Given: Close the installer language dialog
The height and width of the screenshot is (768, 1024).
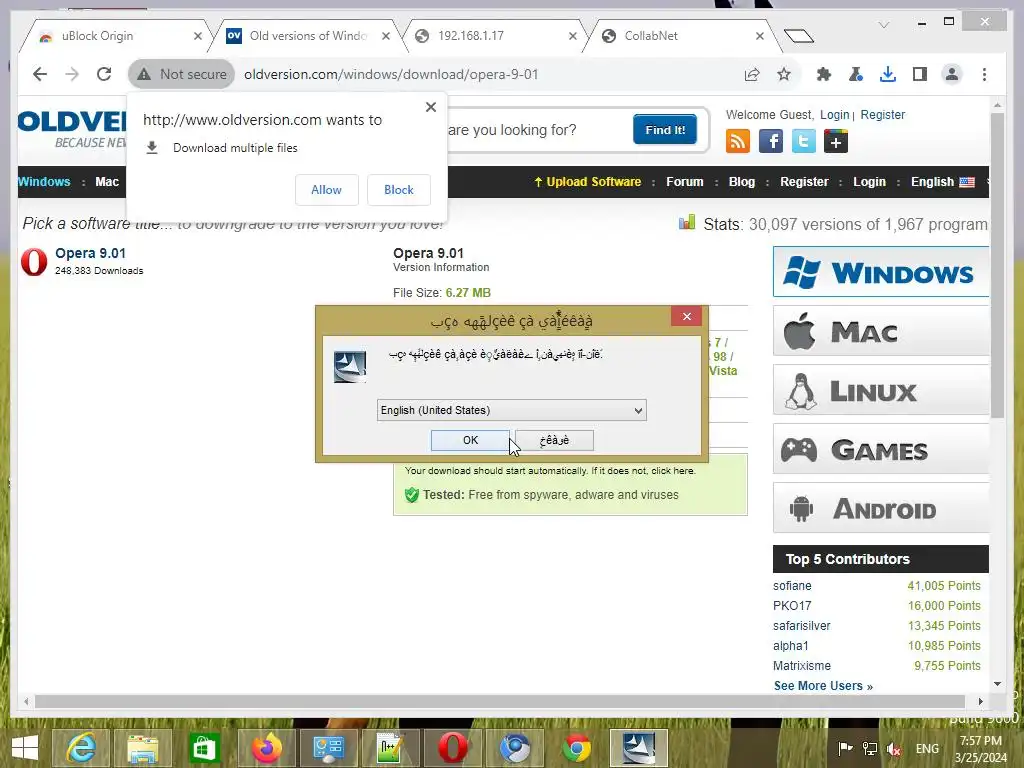Looking at the screenshot, I should pyautogui.click(x=686, y=316).
